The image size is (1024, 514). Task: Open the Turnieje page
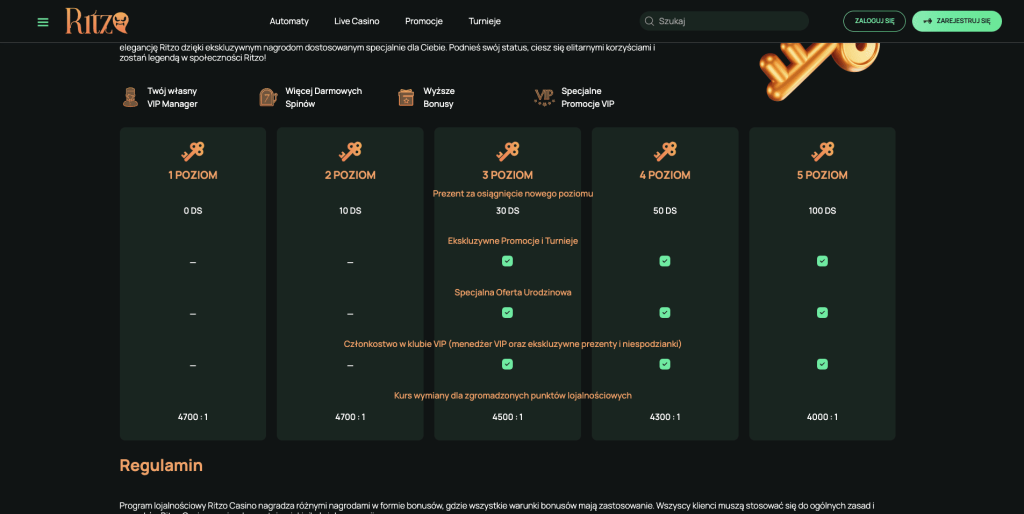(485, 21)
